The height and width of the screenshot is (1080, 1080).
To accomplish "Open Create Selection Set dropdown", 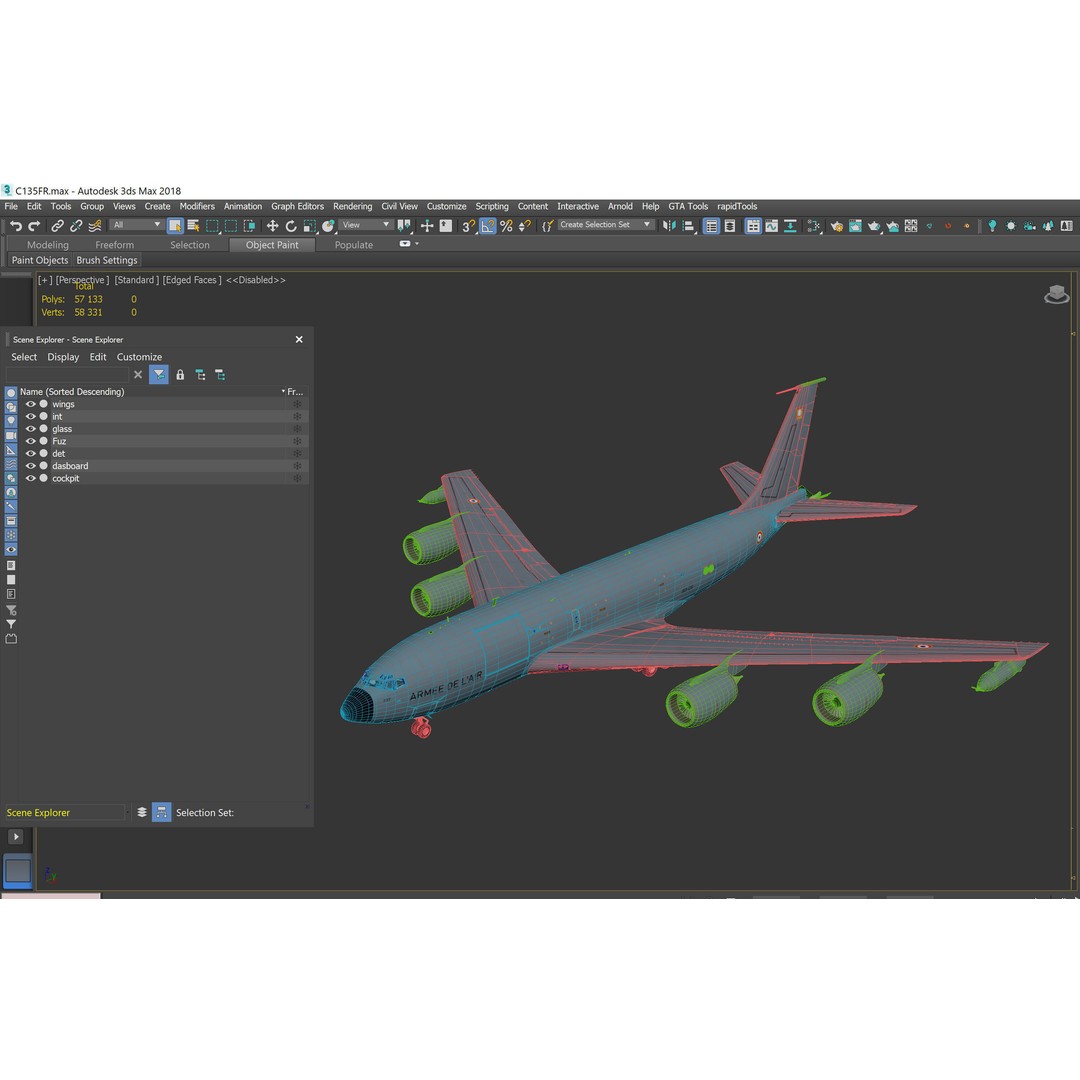I will (x=604, y=225).
